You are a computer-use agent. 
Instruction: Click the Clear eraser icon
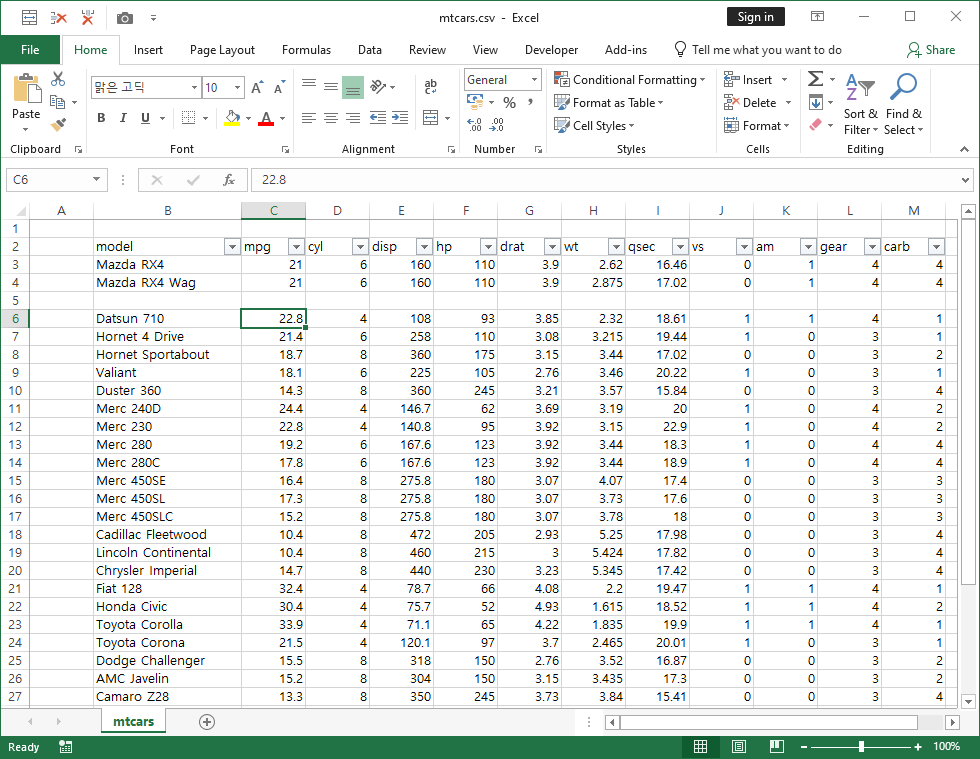[815, 125]
